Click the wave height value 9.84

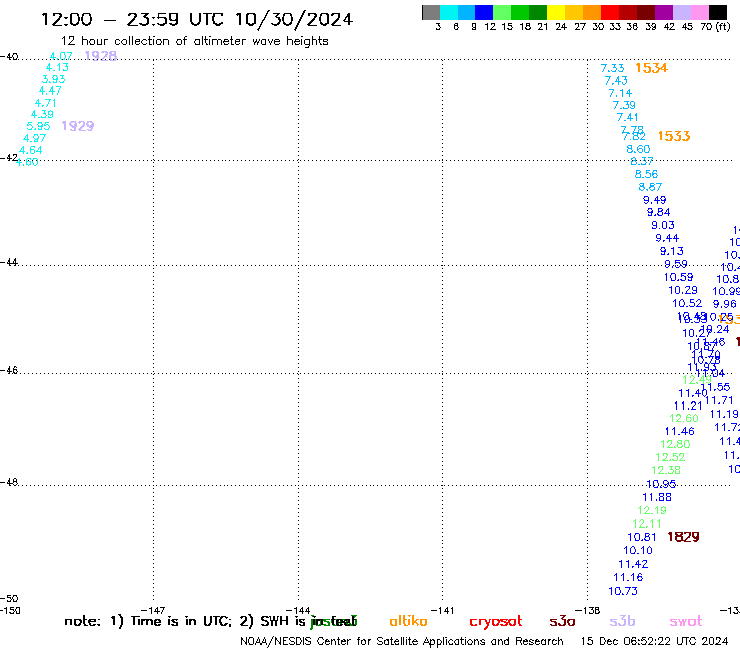[658, 213]
